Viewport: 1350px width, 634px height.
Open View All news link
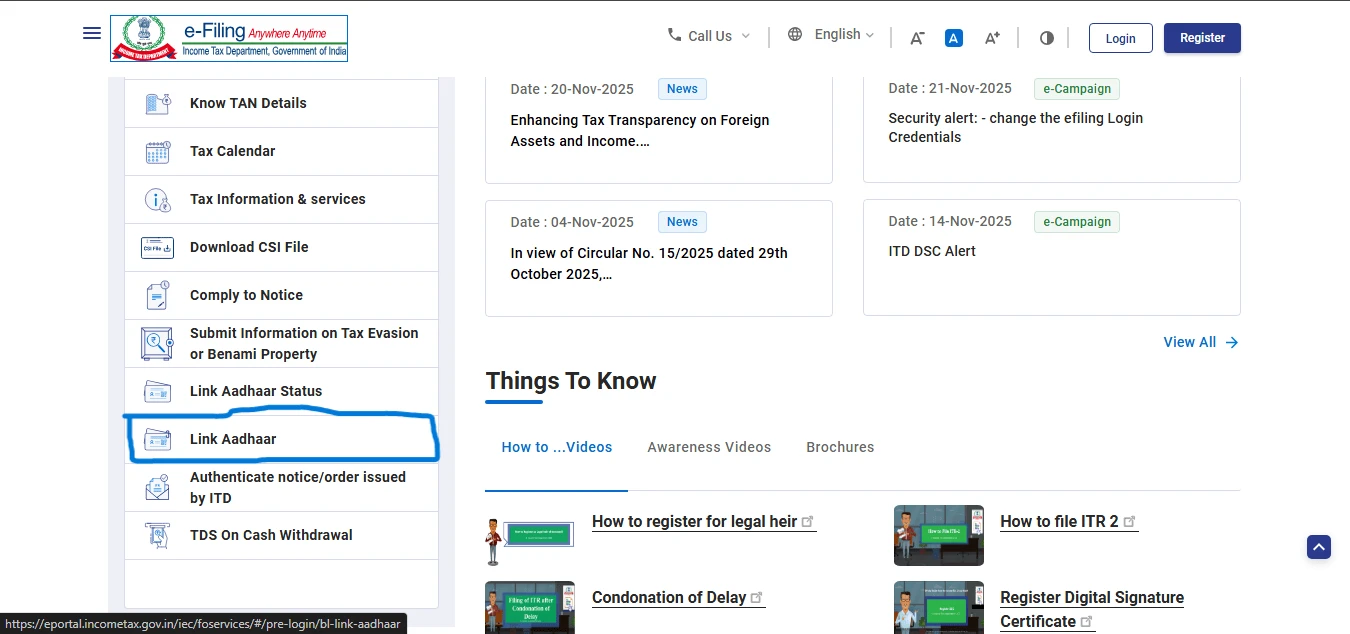pos(1200,342)
